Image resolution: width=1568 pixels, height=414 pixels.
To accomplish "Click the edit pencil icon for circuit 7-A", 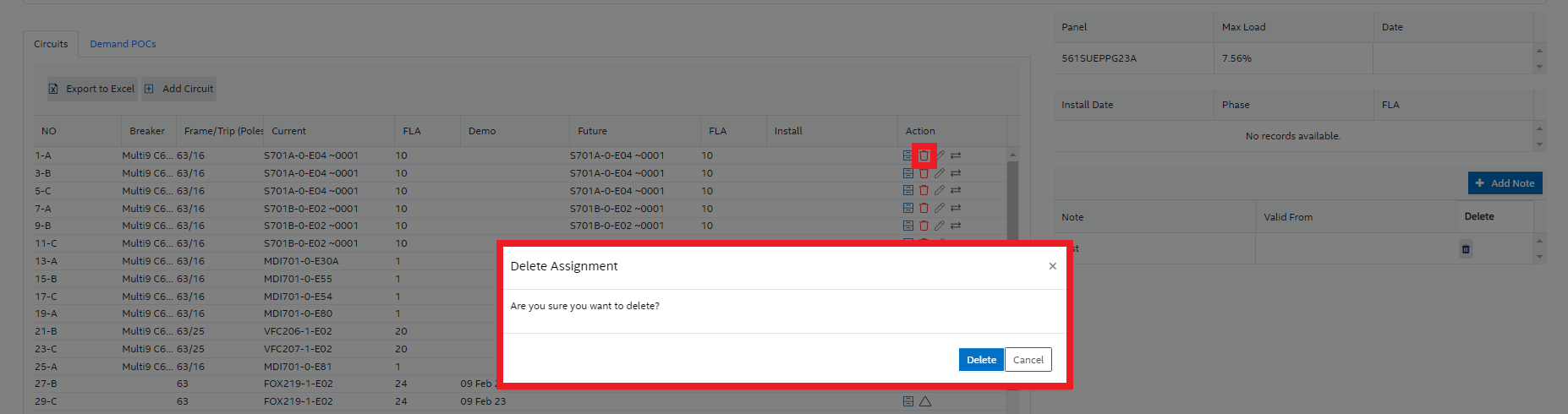I will (940, 208).
